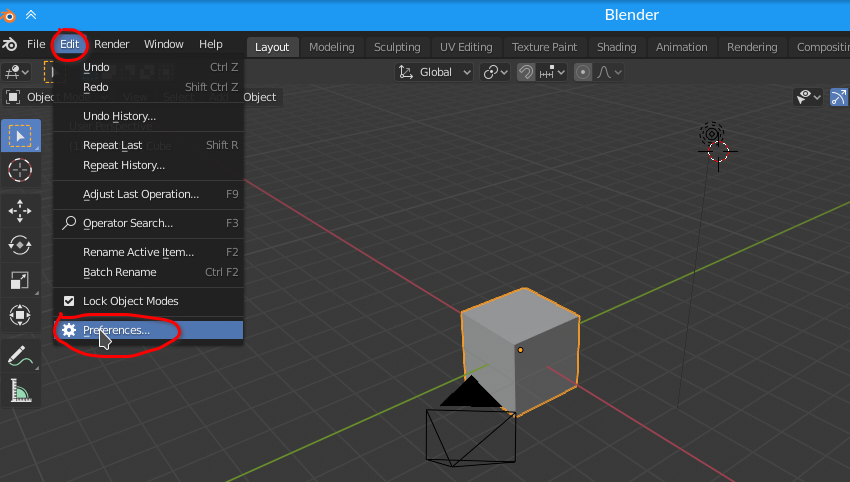
Task: Open the Render menu
Action: (112, 44)
